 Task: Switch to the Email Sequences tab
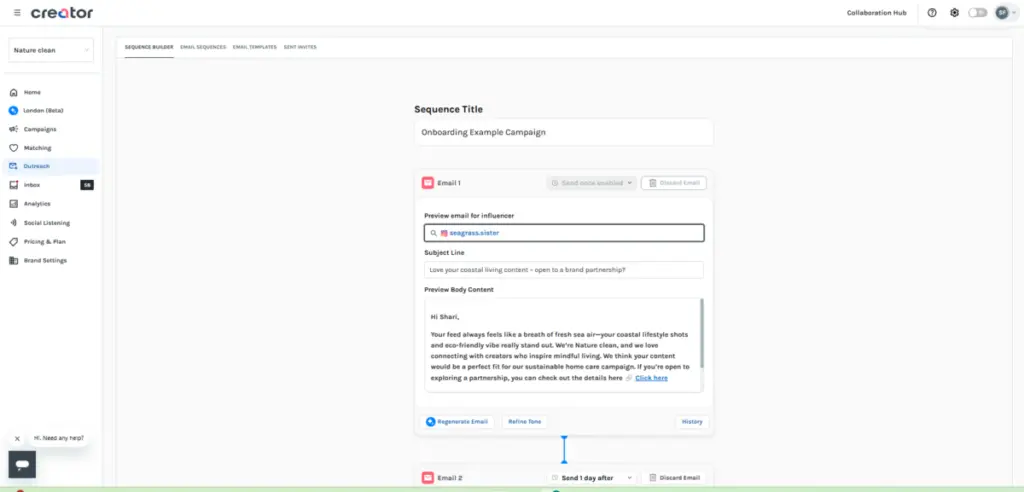[x=201, y=47]
